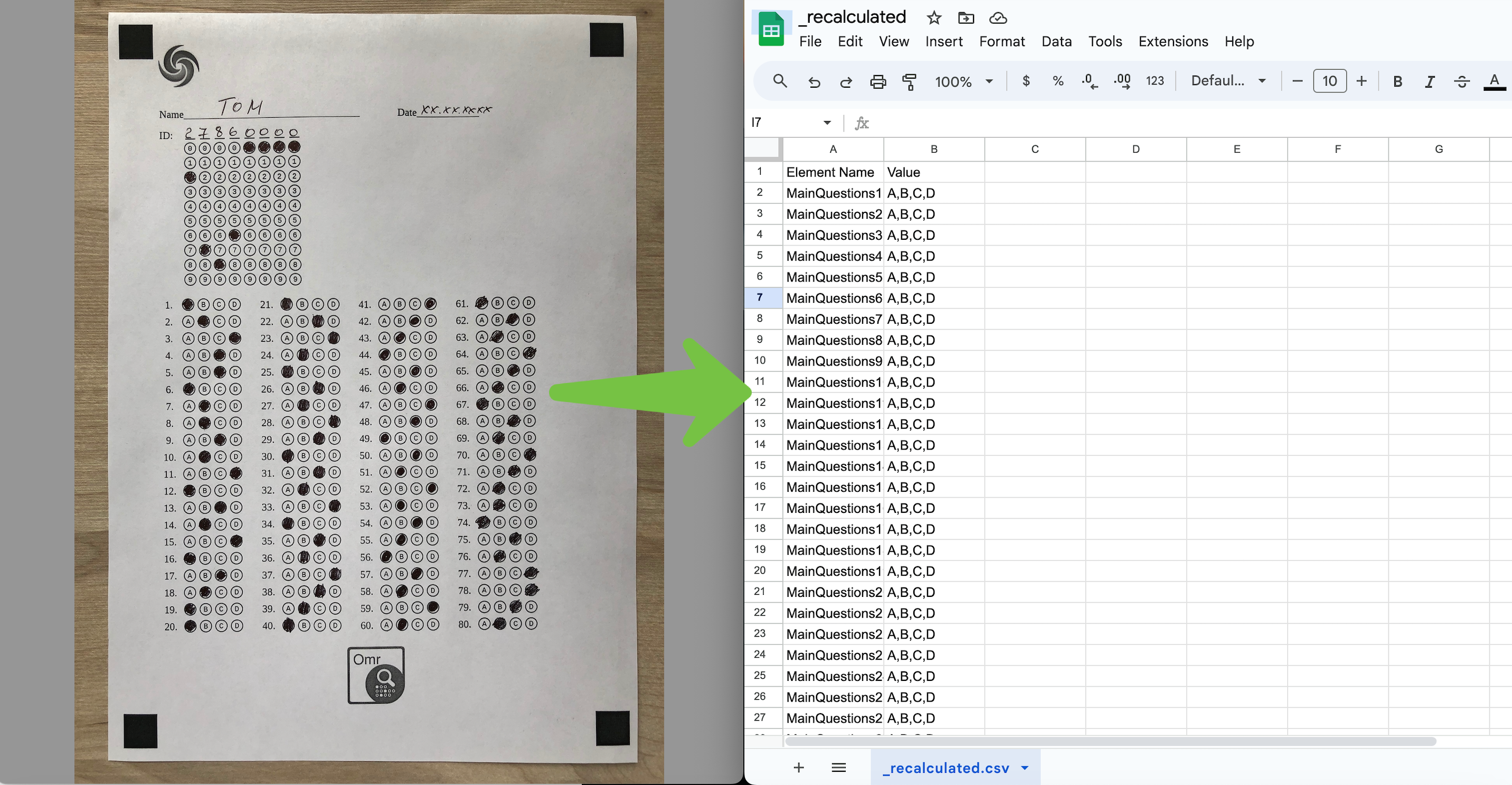The width and height of the screenshot is (1512, 785).
Task: Click the search/zoom icon in toolbar
Action: 780,80
